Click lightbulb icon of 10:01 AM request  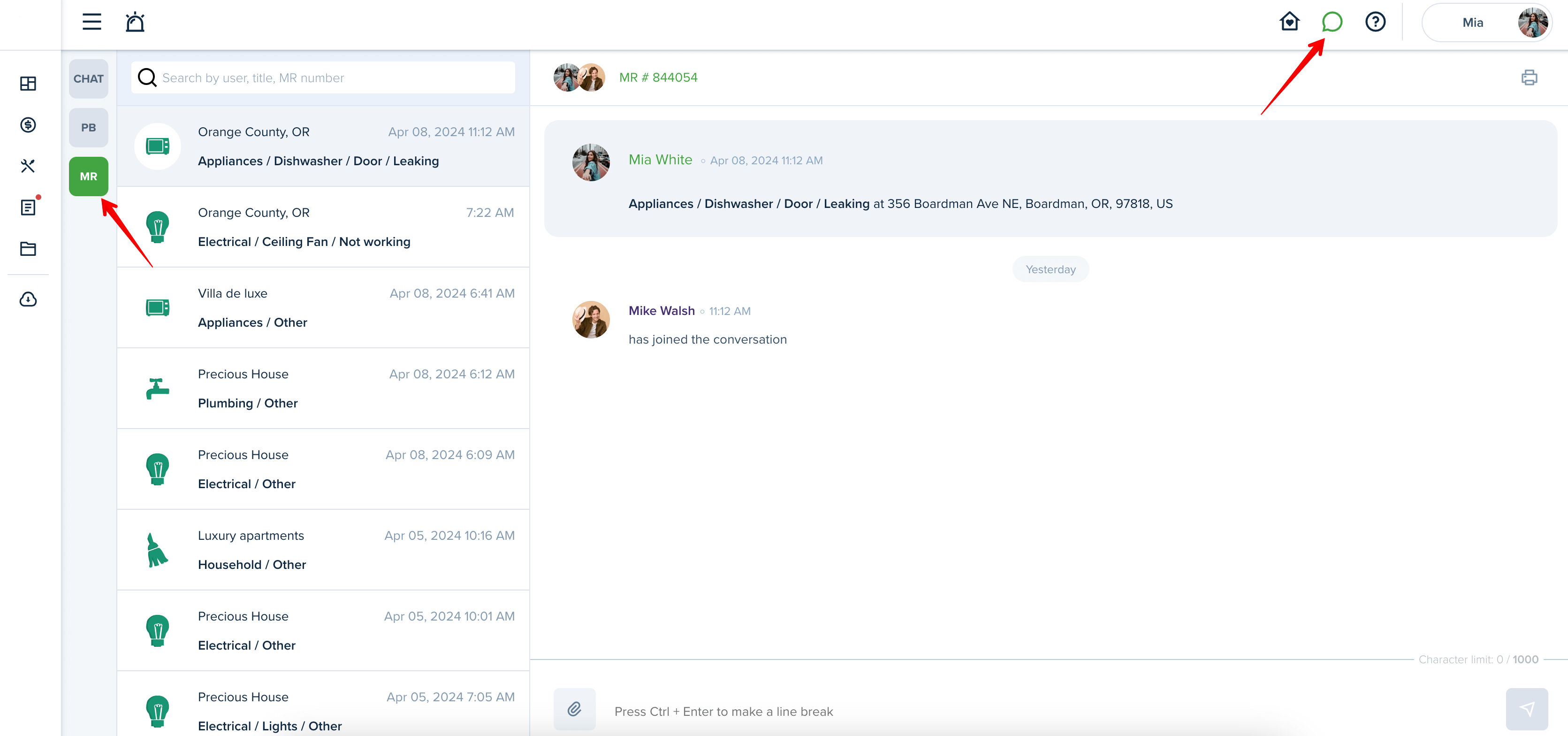coord(158,631)
